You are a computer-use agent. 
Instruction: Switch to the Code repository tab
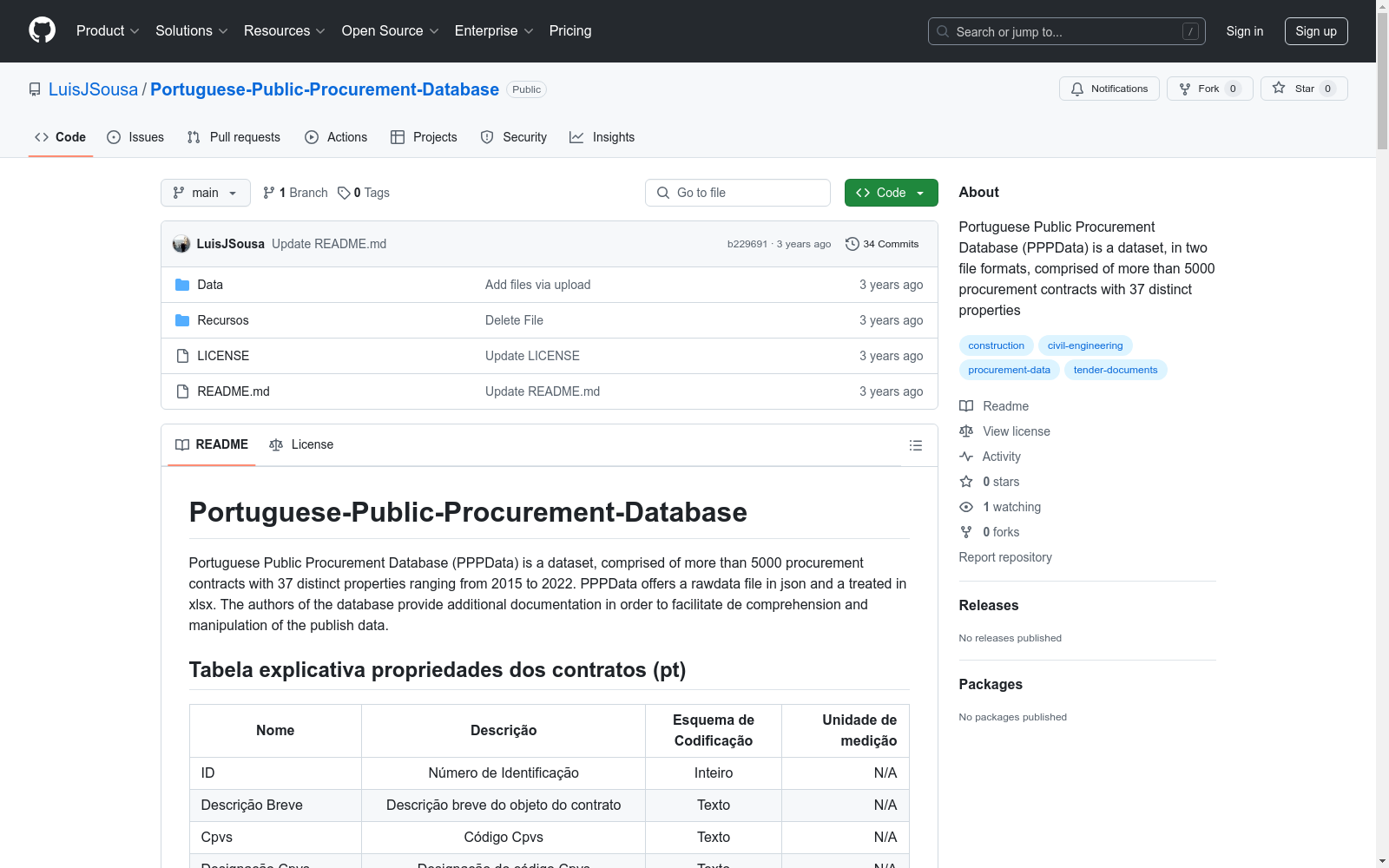(x=61, y=137)
